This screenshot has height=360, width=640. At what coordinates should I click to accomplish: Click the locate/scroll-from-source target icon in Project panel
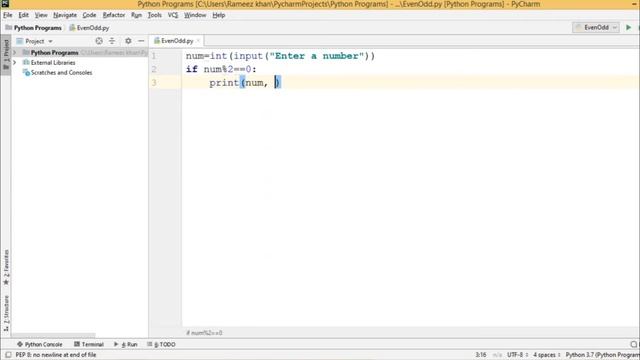click(99, 41)
